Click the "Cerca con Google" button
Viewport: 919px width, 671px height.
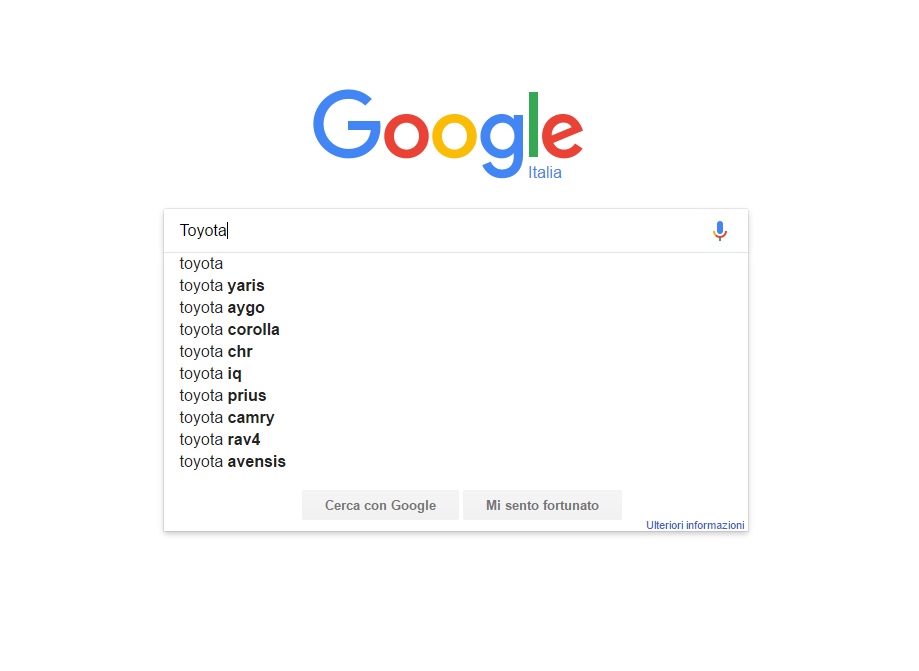tap(380, 505)
